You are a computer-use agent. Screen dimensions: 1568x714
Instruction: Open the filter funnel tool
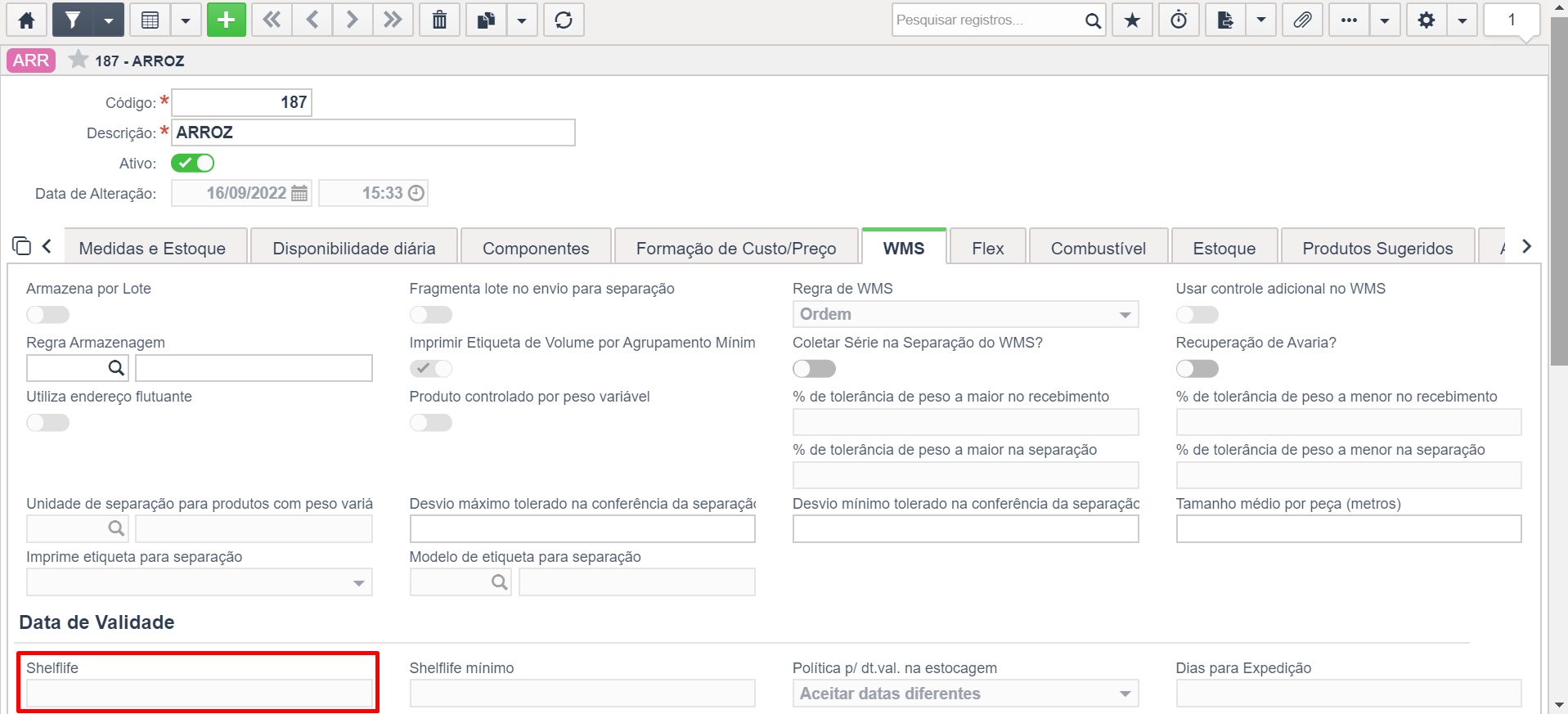[x=73, y=20]
